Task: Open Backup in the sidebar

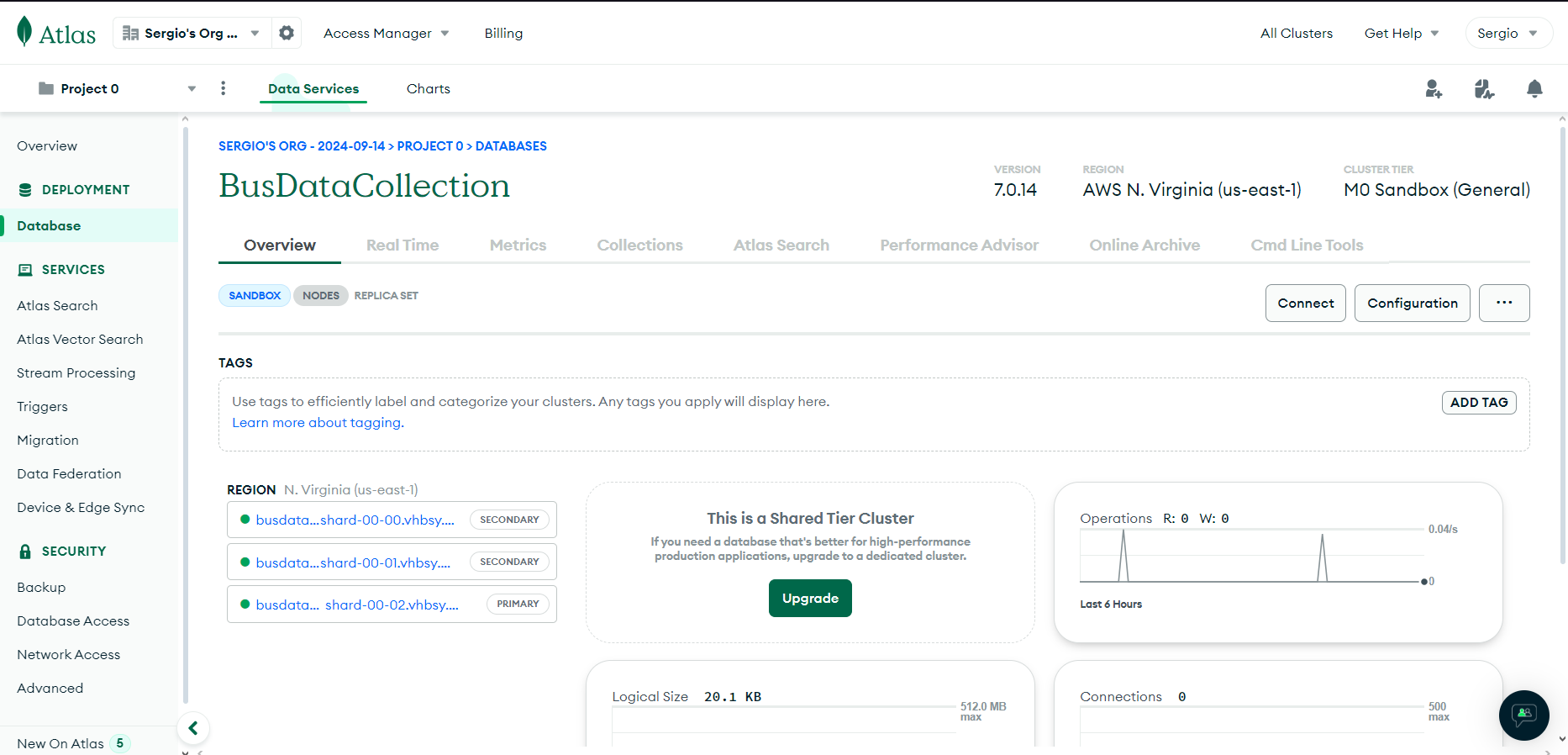Action: 41,587
